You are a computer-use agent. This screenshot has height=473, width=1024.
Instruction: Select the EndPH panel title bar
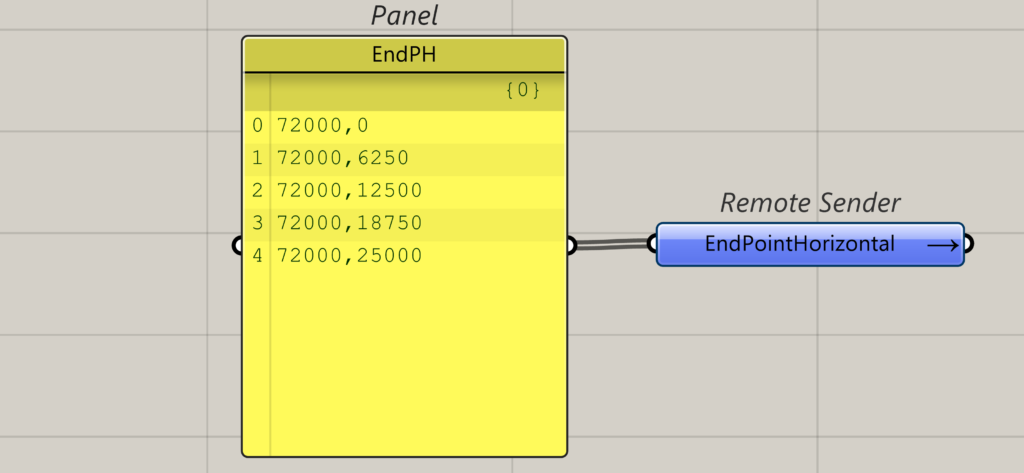pyautogui.click(x=404, y=55)
